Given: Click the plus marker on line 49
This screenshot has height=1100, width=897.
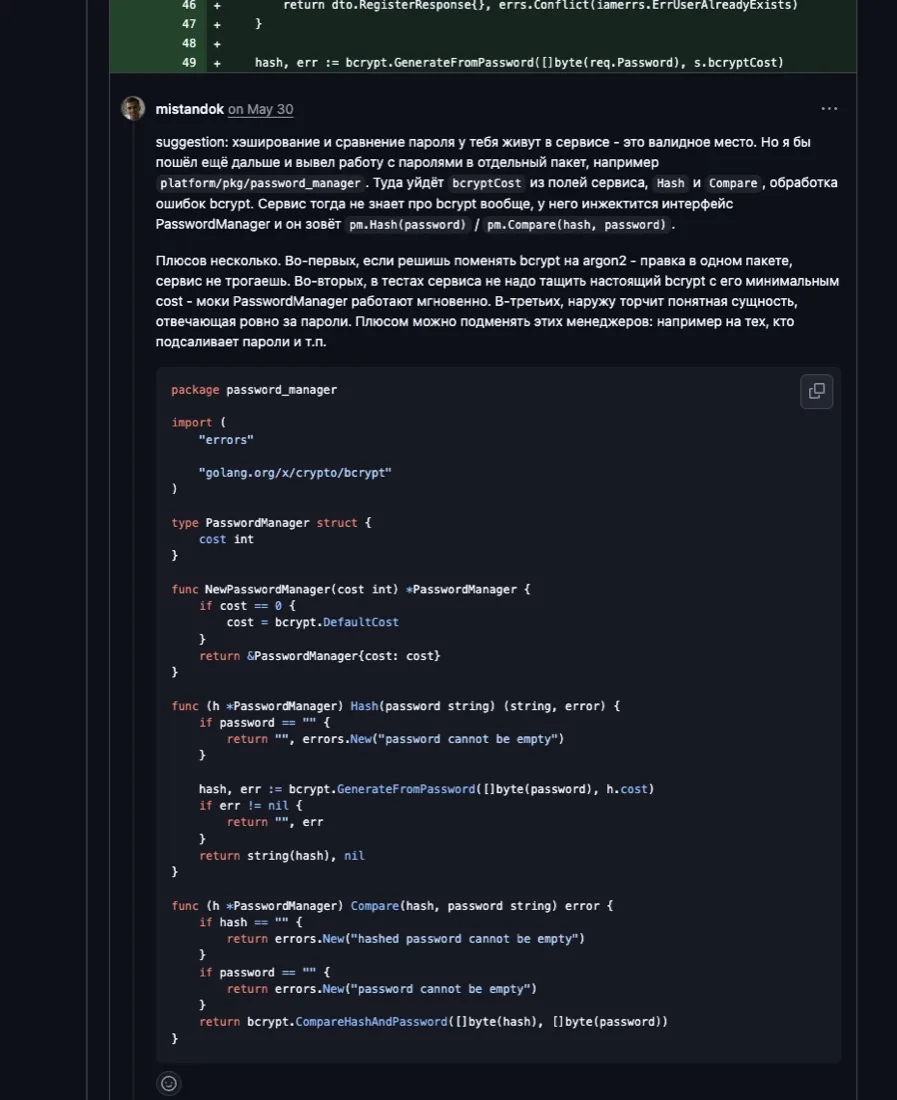Looking at the screenshot, I should pos(217,63).
